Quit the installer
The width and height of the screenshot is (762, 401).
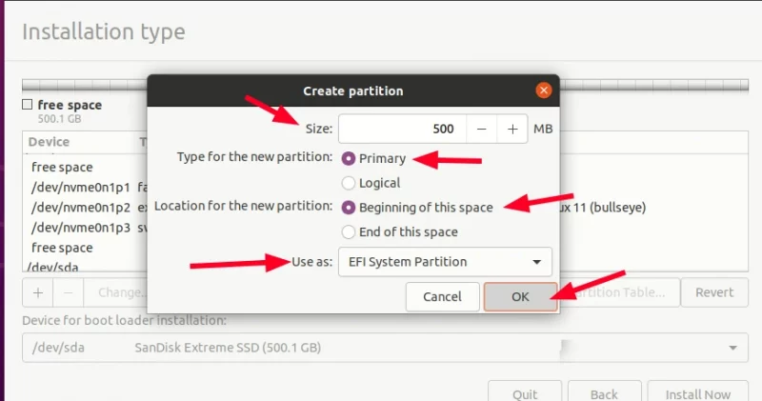pos(524,393)
